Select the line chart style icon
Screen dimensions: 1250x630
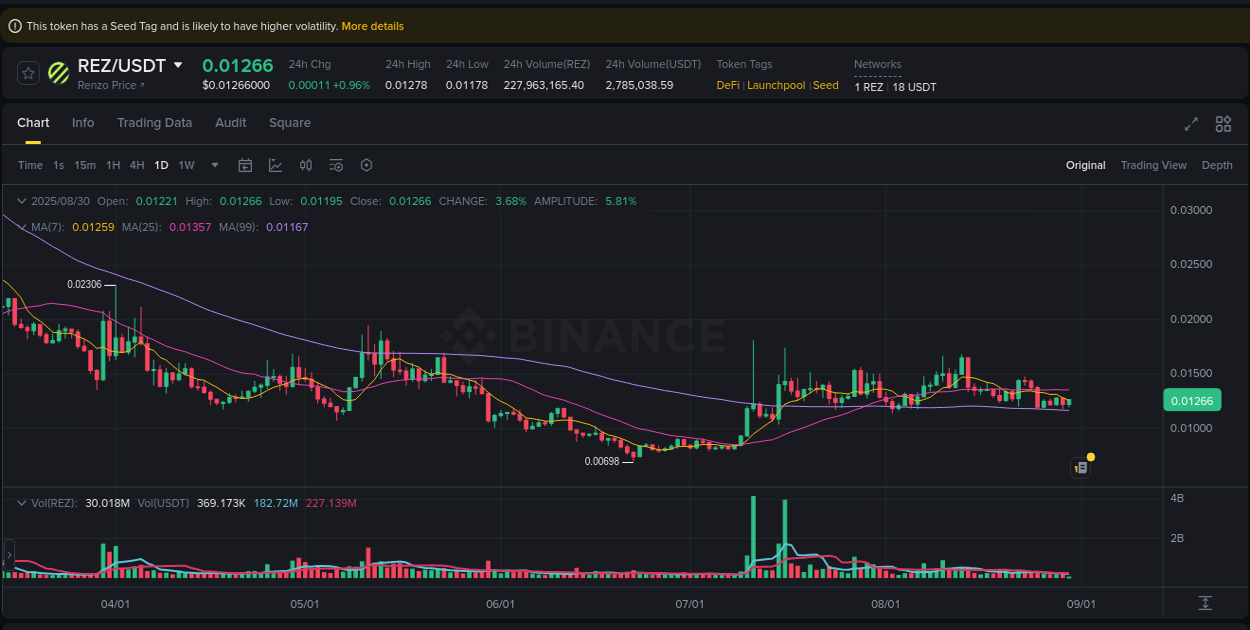pyautogui.click(x=275, y=165)
